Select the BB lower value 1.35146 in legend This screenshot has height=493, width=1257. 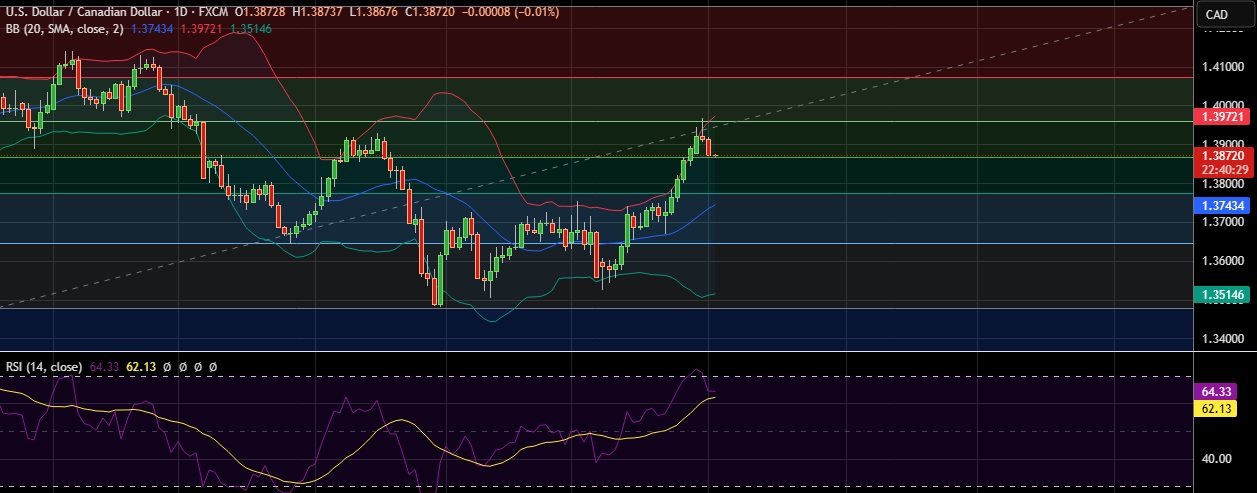pos(251,29)
